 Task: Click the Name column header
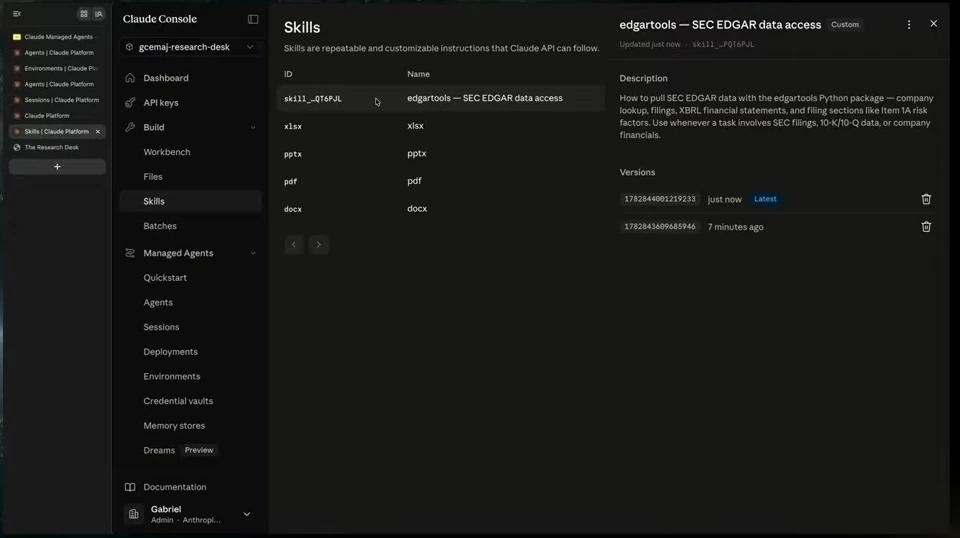coord(418,74)
